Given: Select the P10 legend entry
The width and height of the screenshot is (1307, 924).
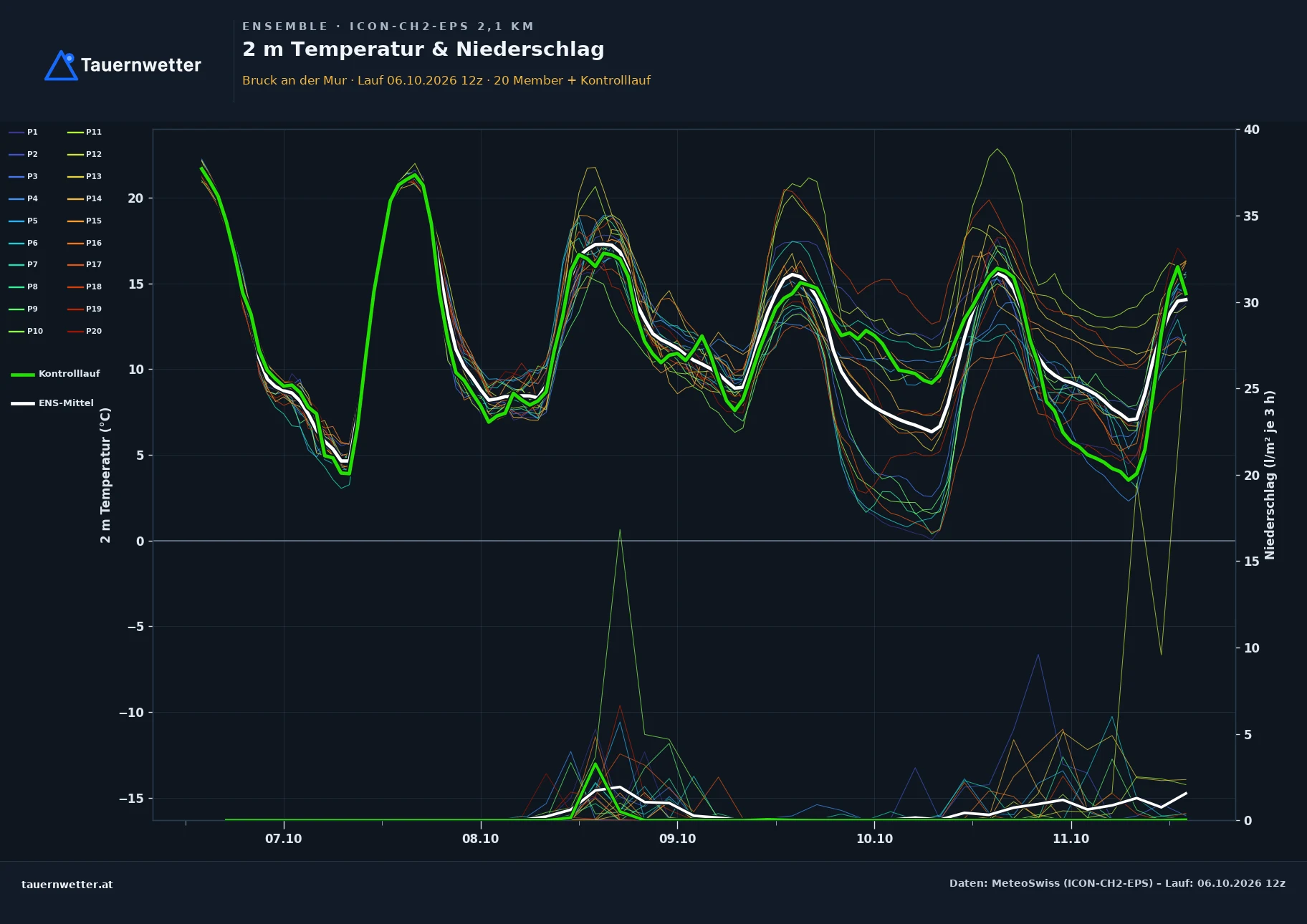Looking at the screenshot, I should (26, 331).
